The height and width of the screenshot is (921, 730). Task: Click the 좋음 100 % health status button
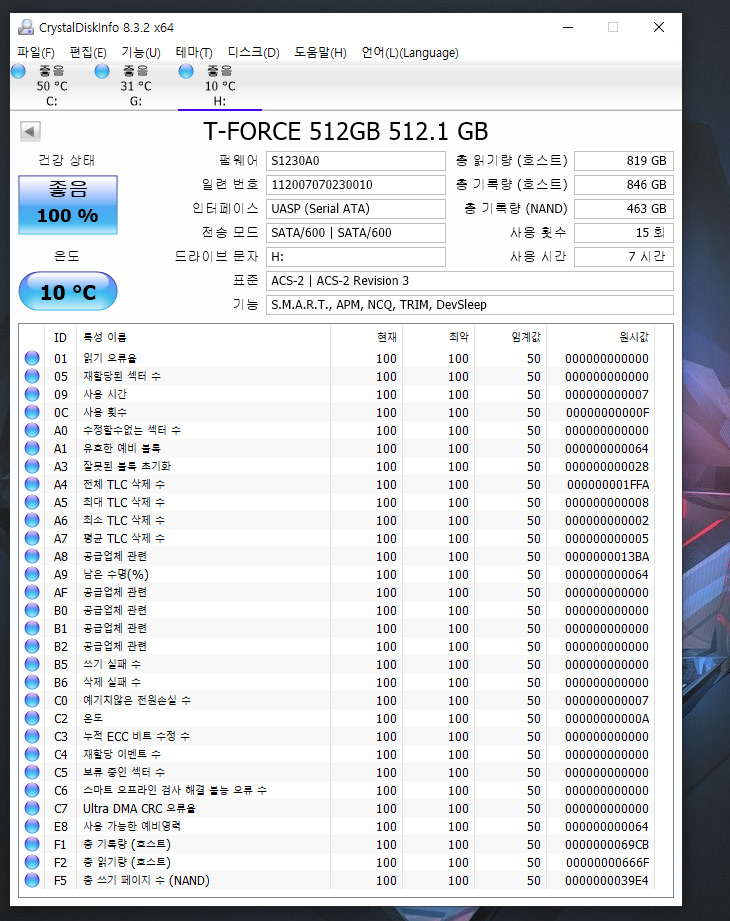(x=68, y=204)
